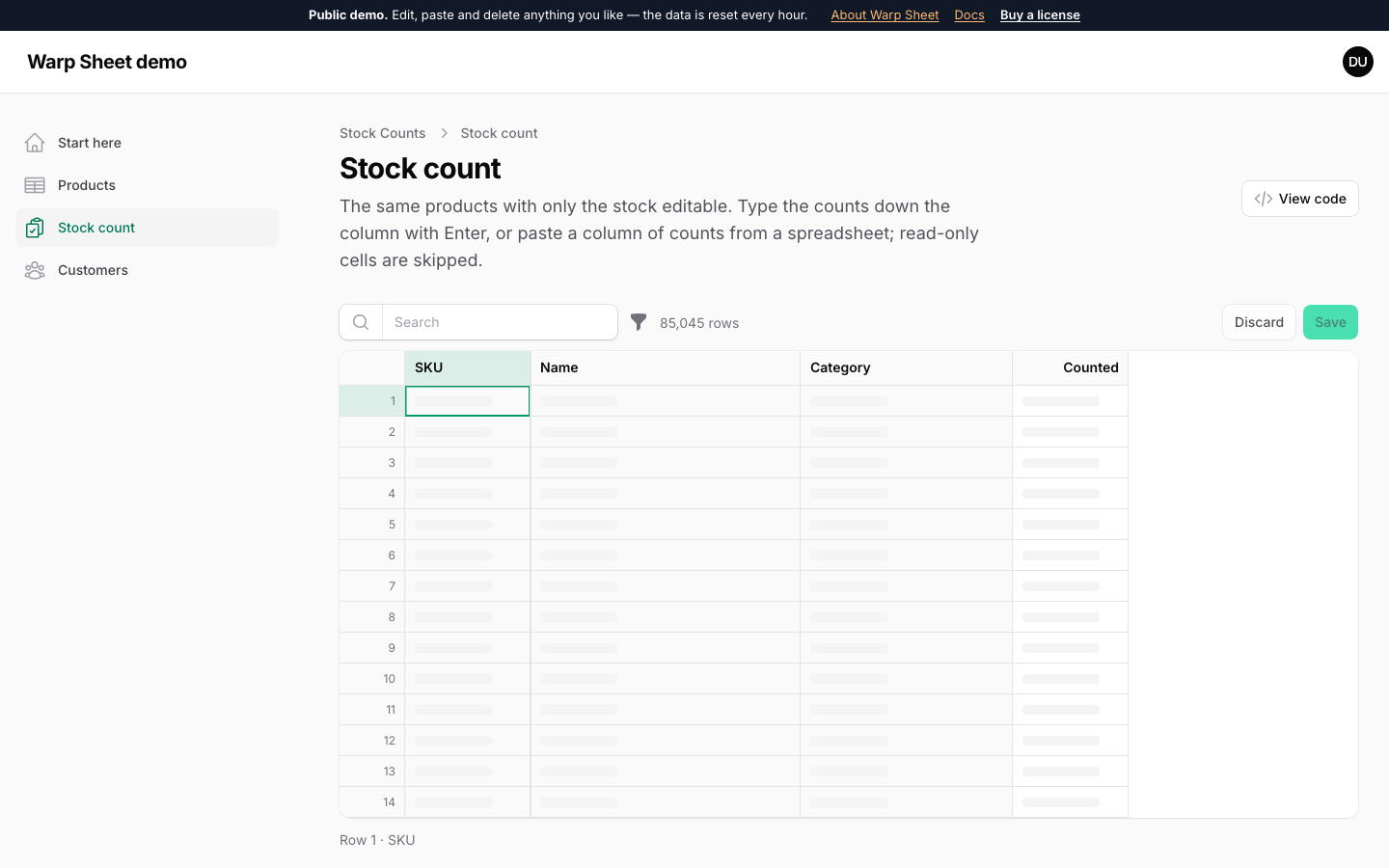Go to the Products sidebar item

coord(147,185)
